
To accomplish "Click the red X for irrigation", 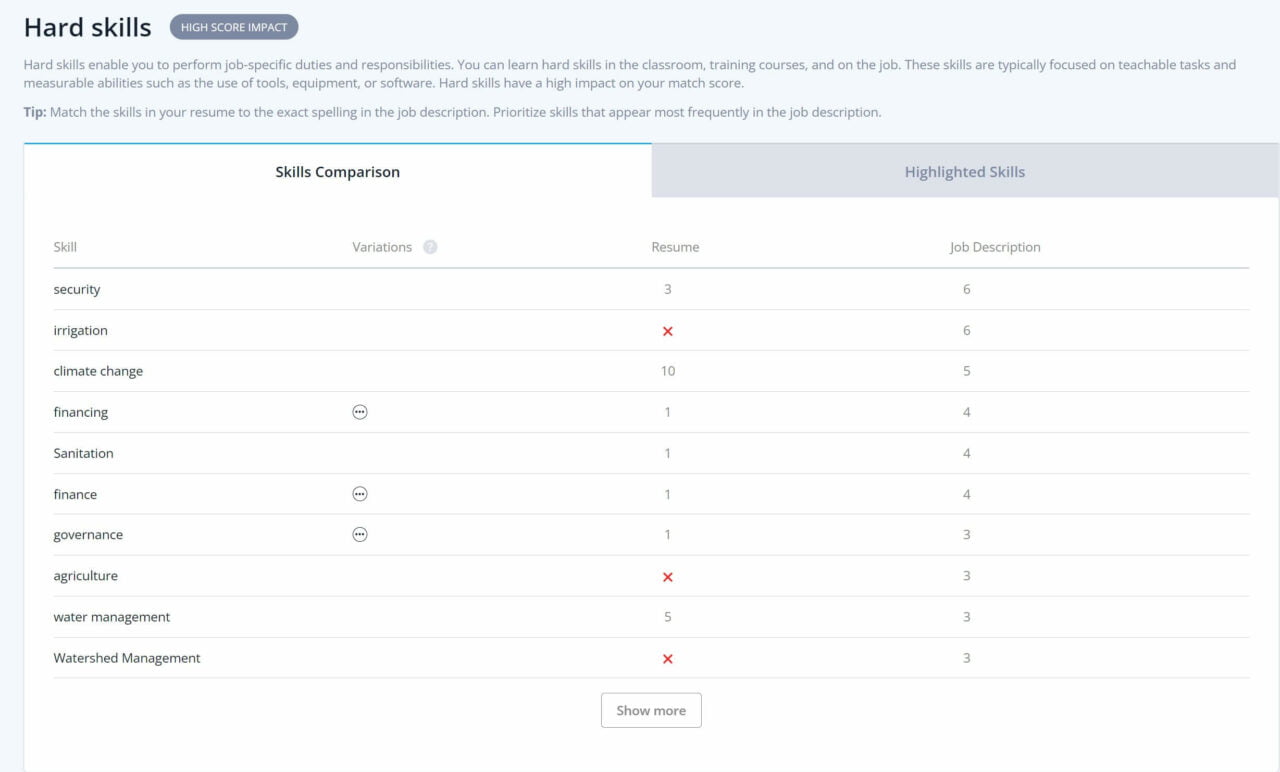I will point(668,331).
